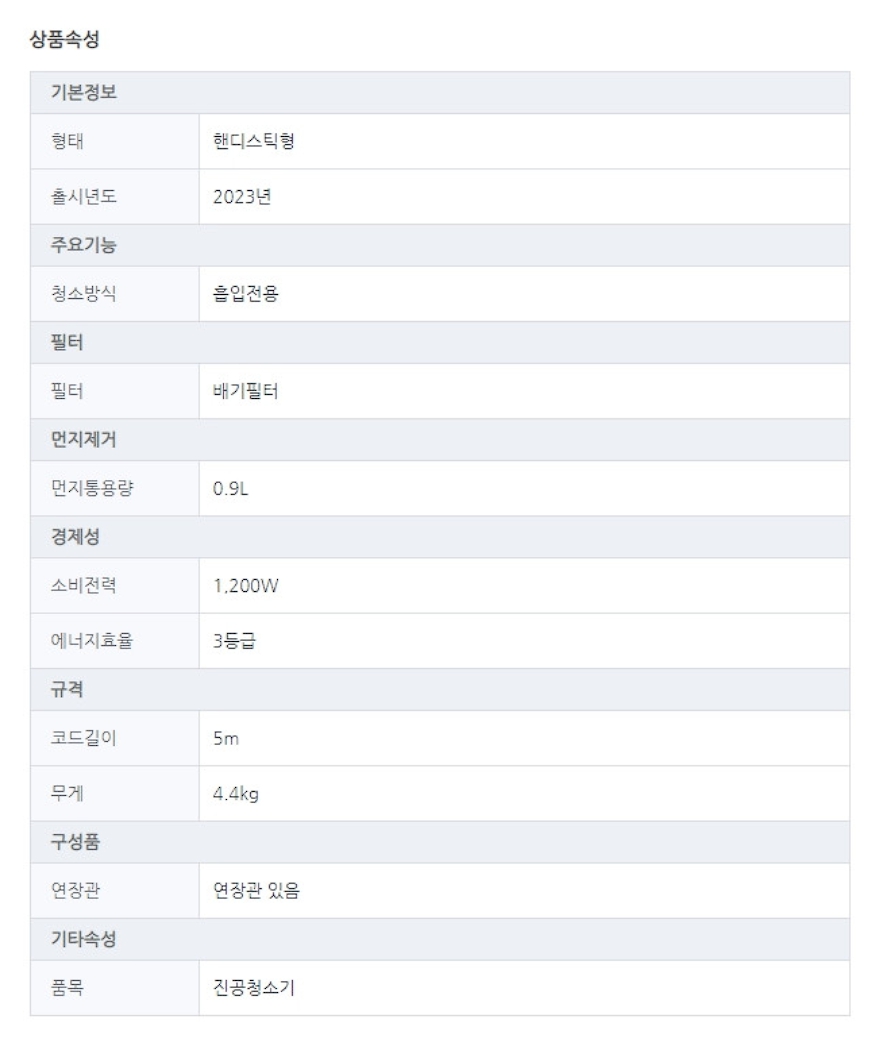Click the 규격 section header
This screenshot has width=892, height=1051.
click(440, 690)
